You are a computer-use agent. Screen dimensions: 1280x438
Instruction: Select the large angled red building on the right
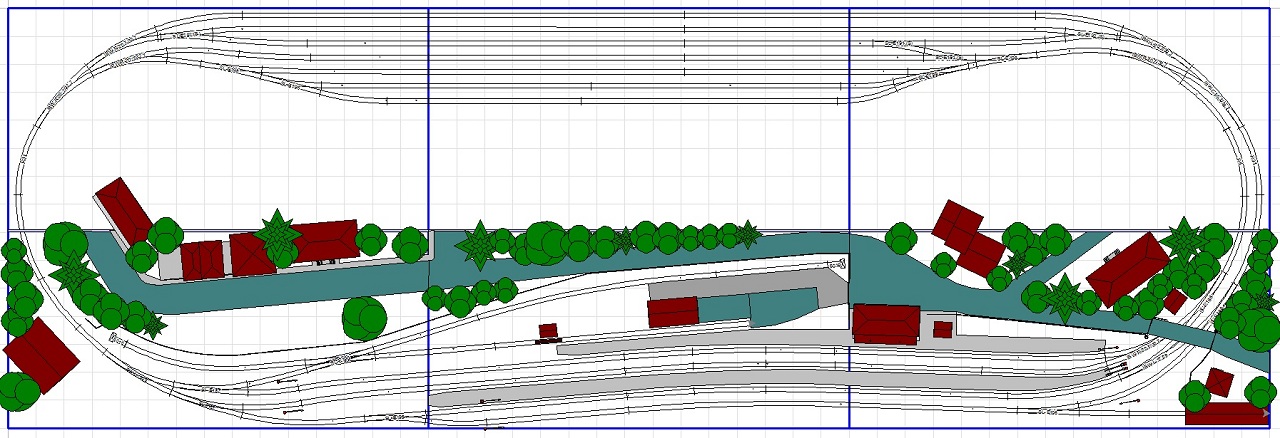point(1128,269)
